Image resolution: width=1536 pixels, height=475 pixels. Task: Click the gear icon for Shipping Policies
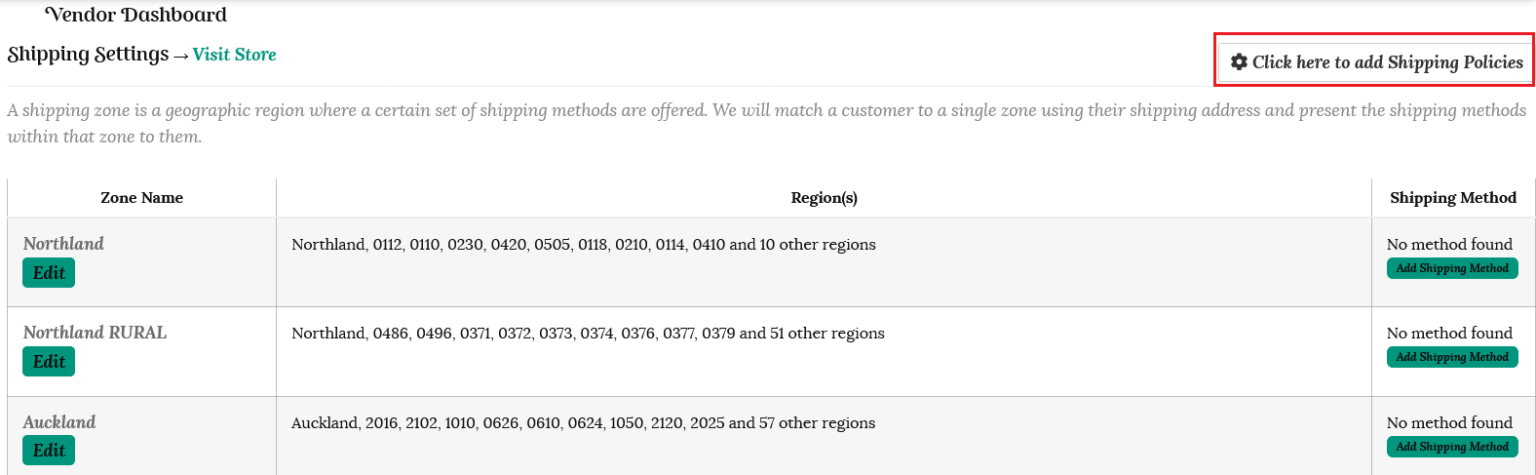coord(1239,62)
